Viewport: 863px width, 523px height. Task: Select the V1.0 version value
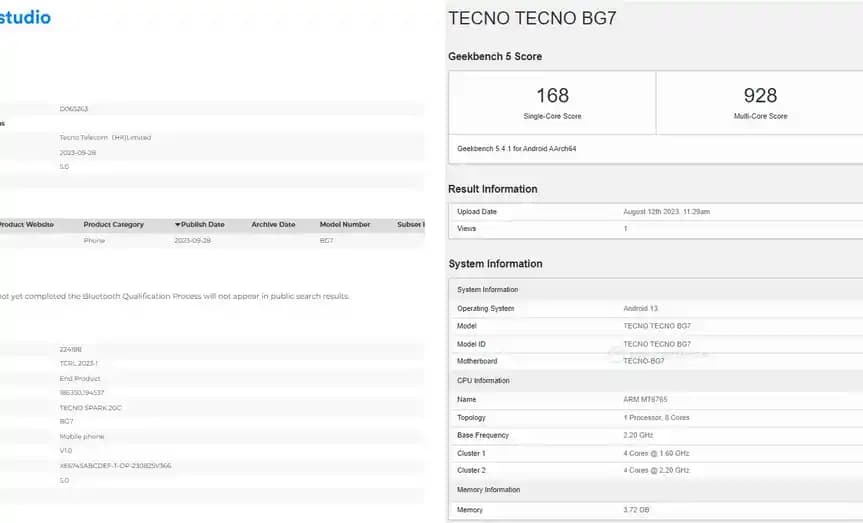tap(65, 451)
